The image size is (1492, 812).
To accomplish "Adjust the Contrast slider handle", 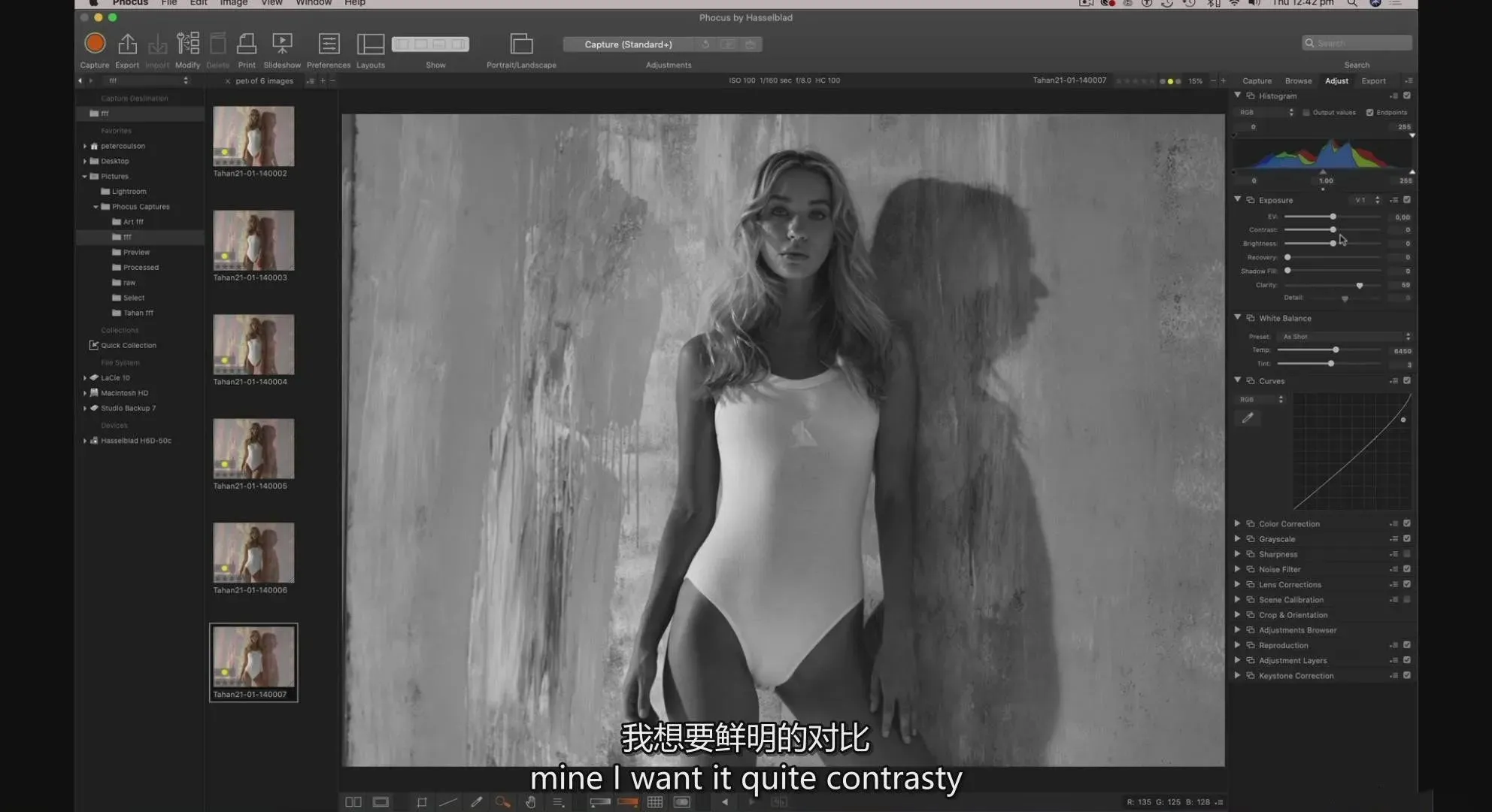I will coord(1333,230).
